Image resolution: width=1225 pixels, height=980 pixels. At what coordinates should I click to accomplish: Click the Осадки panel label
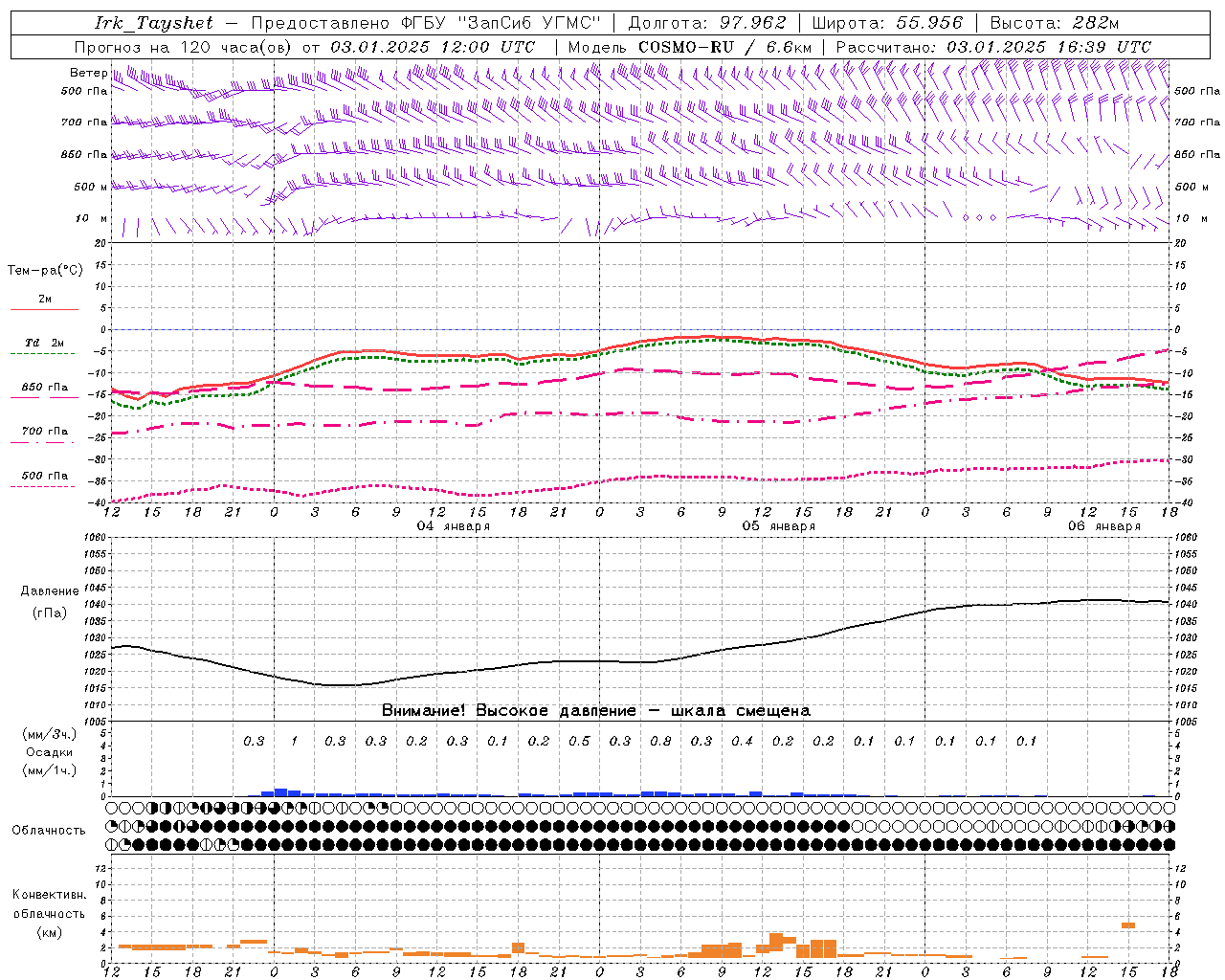coord(50,752)
